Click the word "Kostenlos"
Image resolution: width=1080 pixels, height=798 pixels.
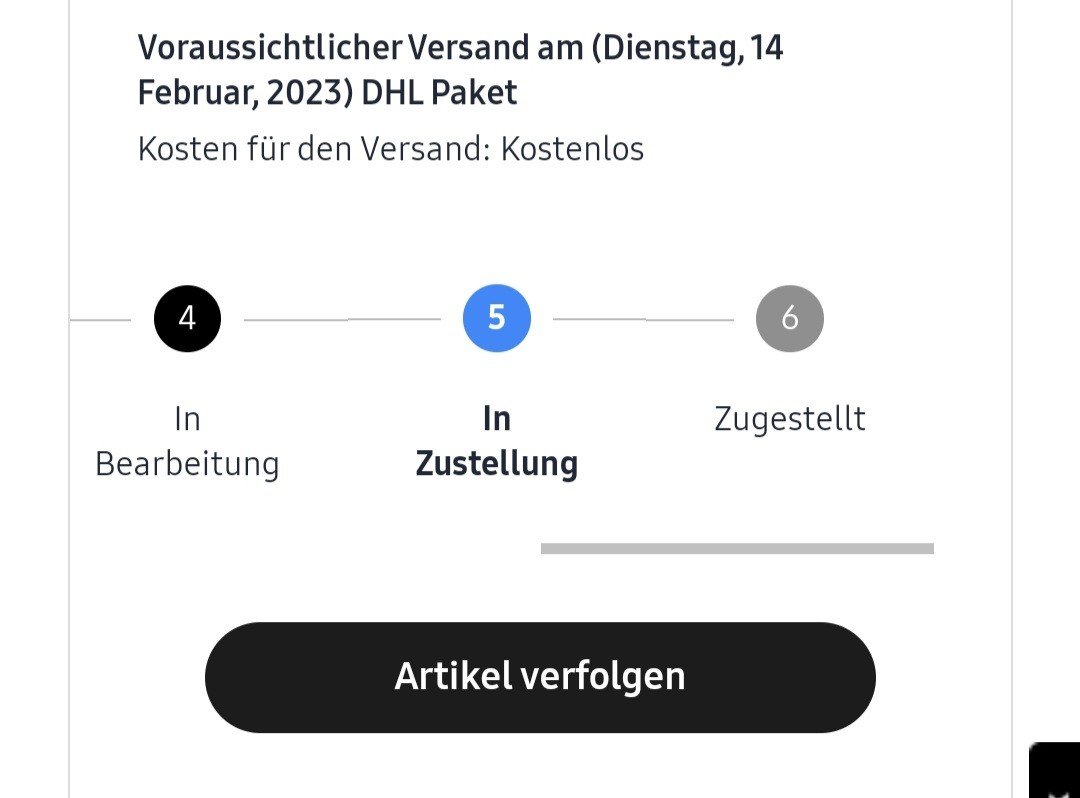tap(572, 149)
